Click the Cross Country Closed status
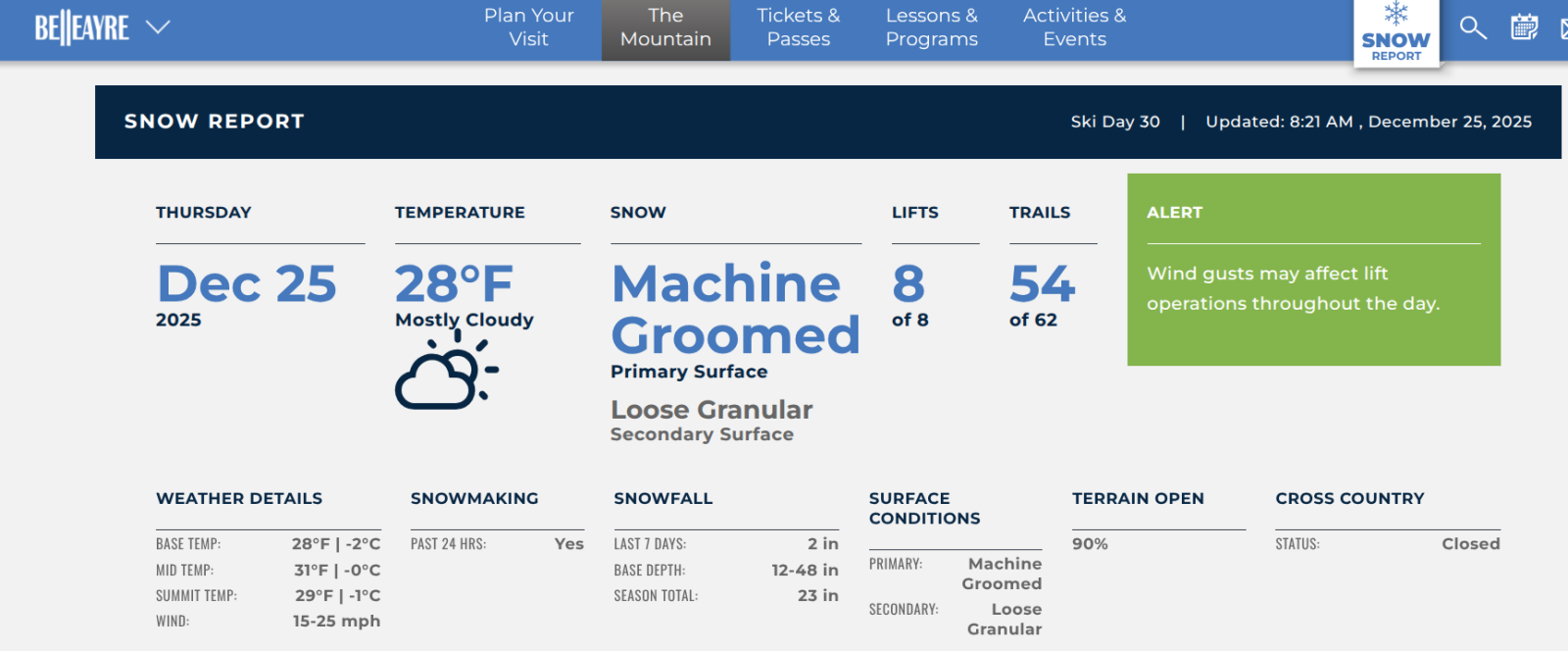 coord(1470,544)
